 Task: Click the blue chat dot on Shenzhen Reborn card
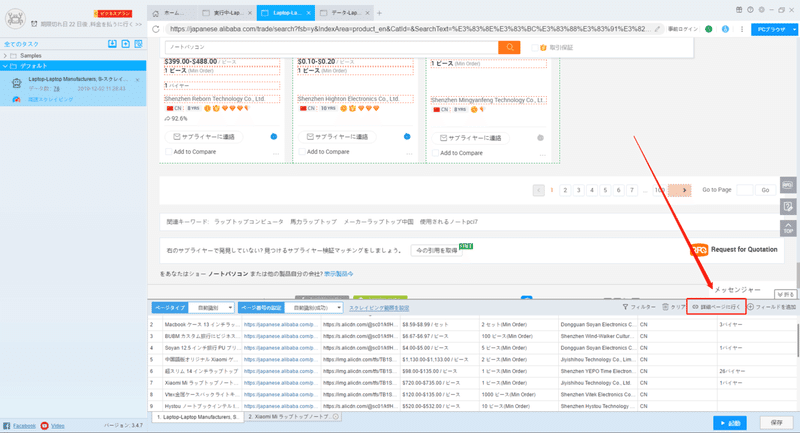click(273, 136)
